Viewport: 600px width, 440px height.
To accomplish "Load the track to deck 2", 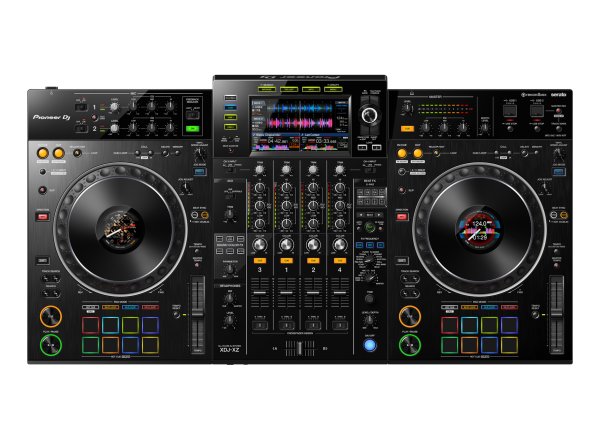I will (x=377, y=147).
